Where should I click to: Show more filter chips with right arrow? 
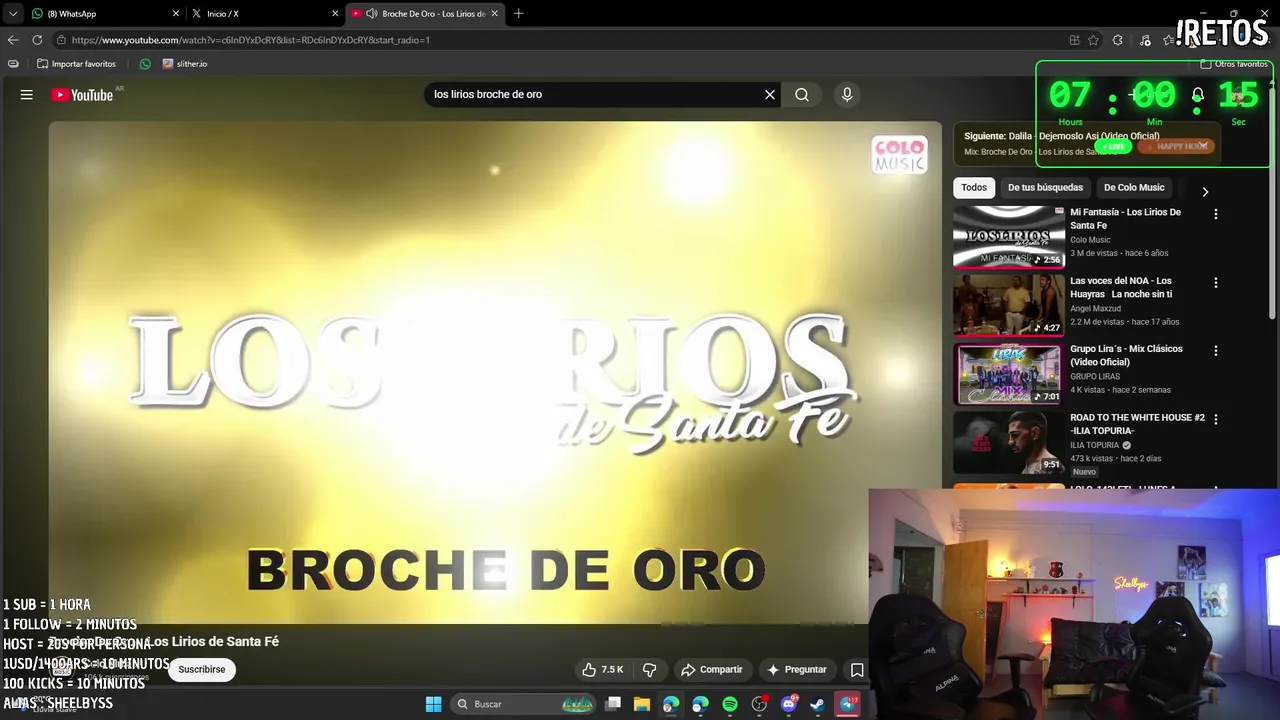[1205, 192]
